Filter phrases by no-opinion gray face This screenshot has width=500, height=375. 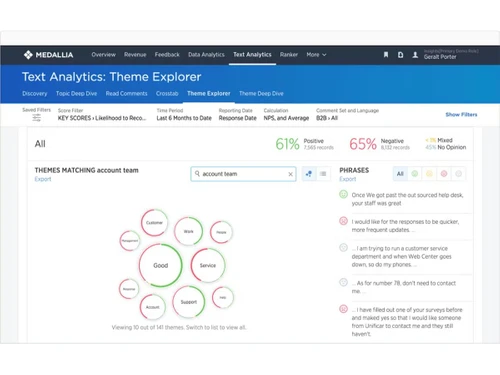[x=459, y=174]
